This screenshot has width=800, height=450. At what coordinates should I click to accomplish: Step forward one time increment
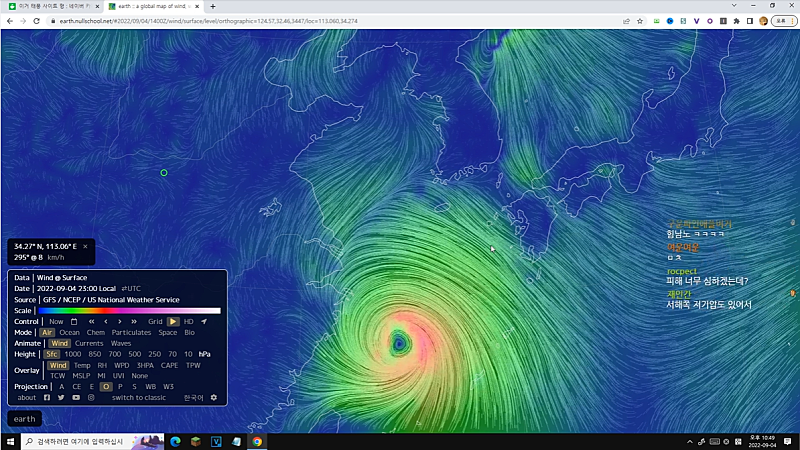pos(120,321)
